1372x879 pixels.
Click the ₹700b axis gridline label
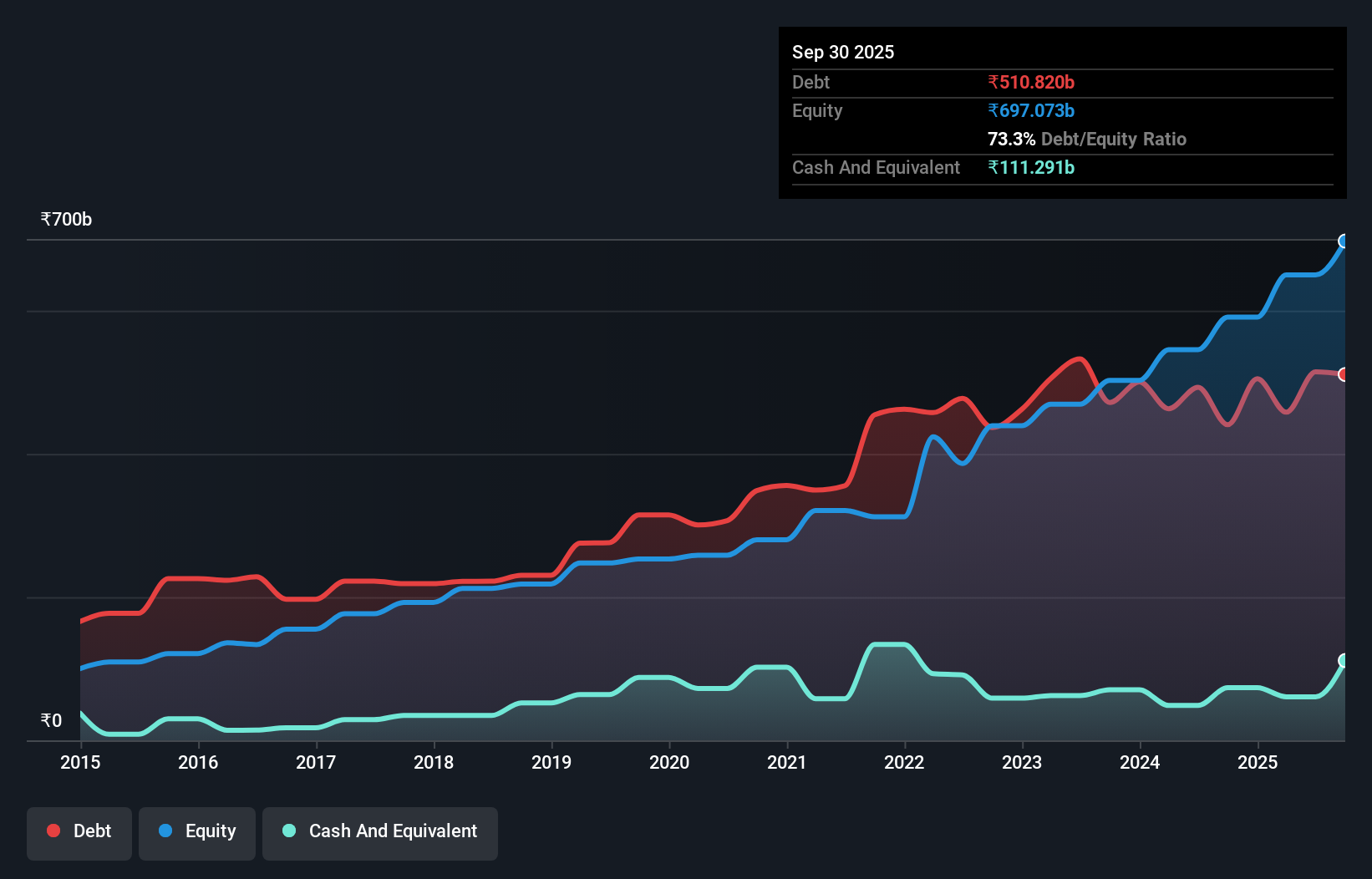coord(67,219)
